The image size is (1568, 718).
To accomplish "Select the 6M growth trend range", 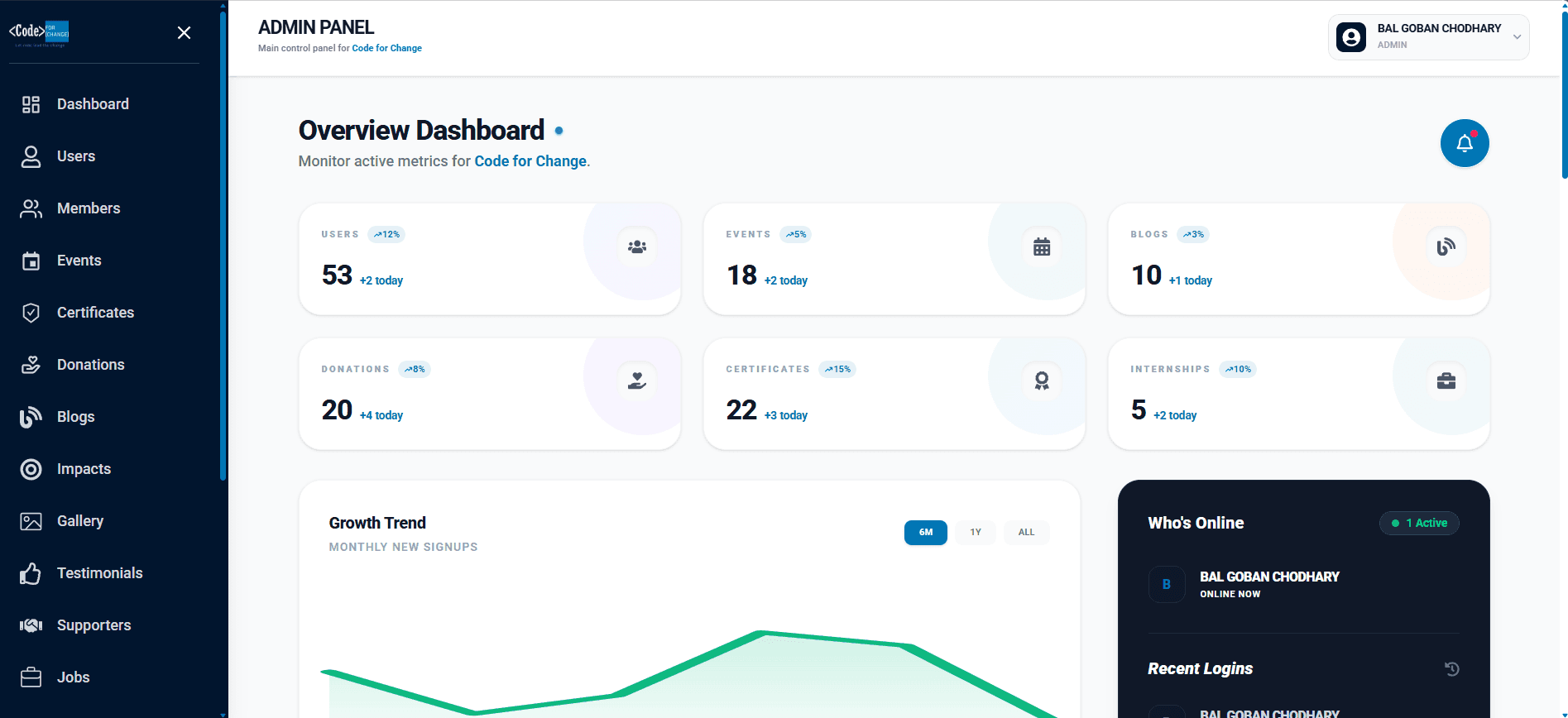I will pos(926,533).
